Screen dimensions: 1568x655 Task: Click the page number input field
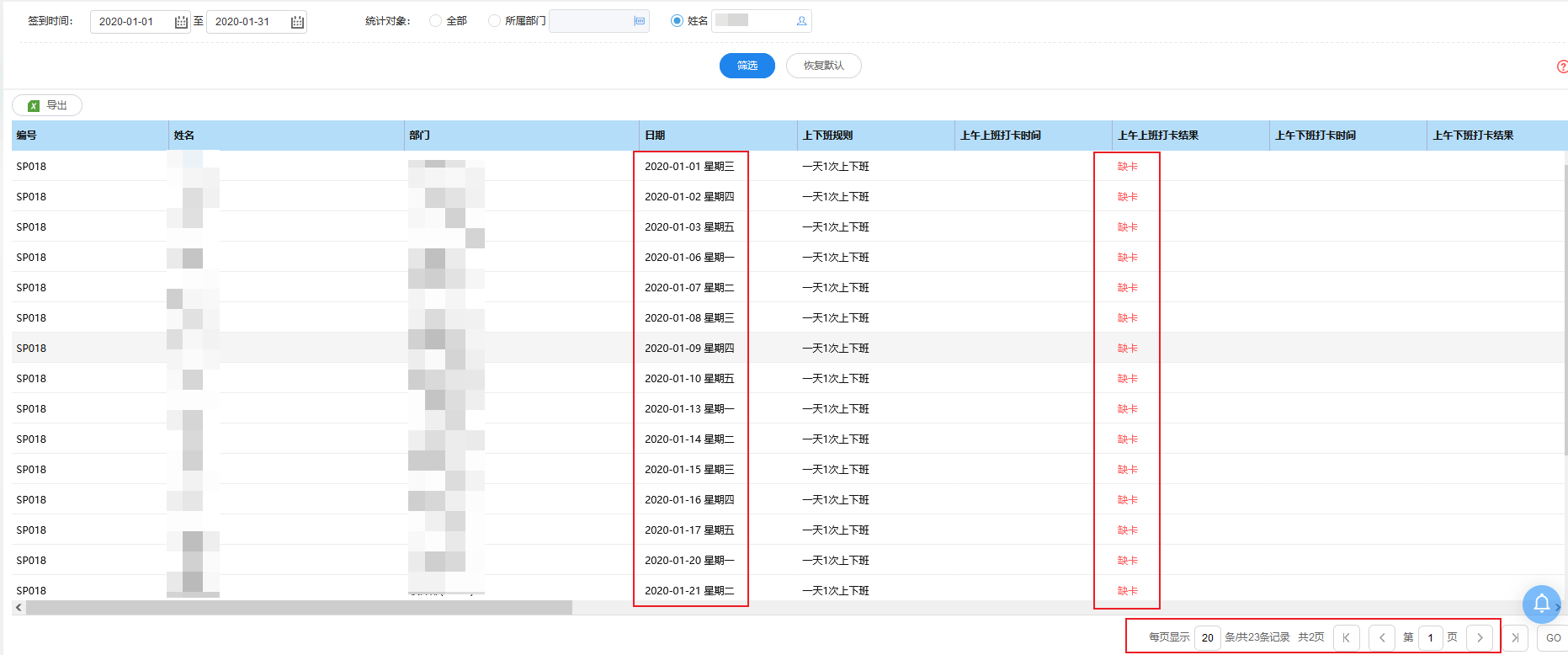(1430, 637)
